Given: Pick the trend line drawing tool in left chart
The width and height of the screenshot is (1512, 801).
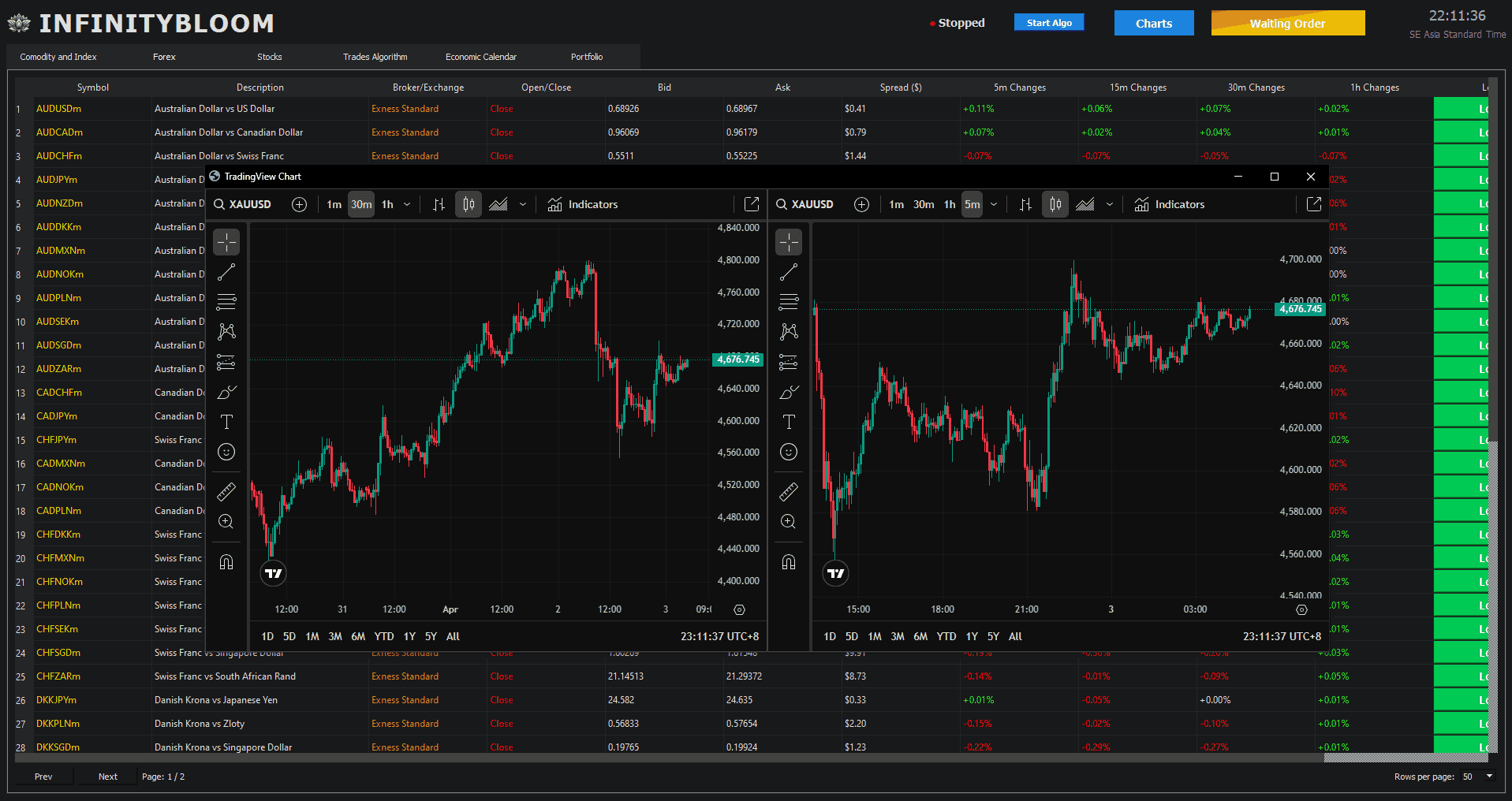Looking at the screenshot, I should (x=226, y=273).
